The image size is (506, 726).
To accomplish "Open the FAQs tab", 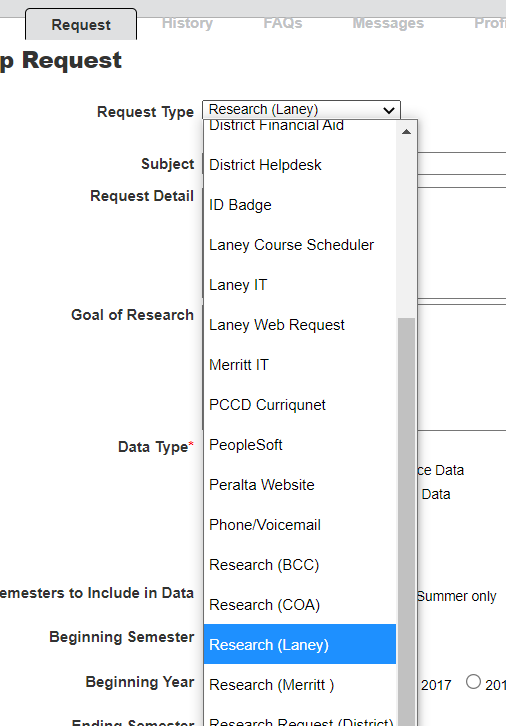I will [x=283, y=23].
